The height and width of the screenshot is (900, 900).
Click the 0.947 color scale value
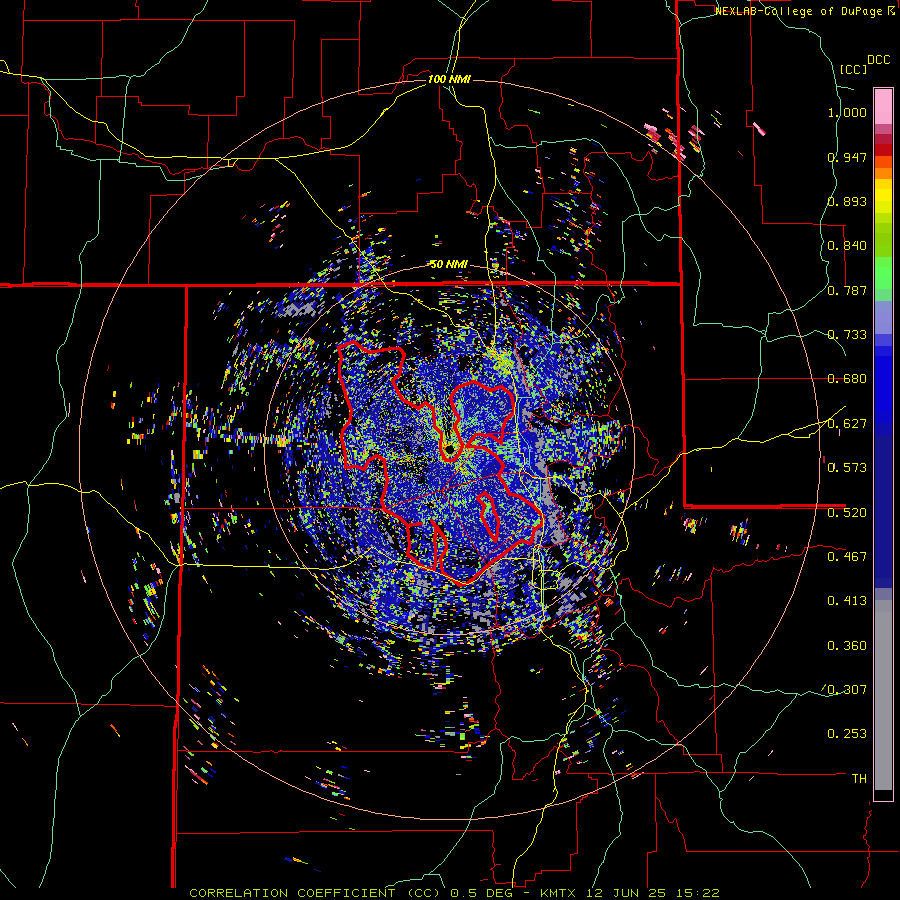click(x=847, y=157)
